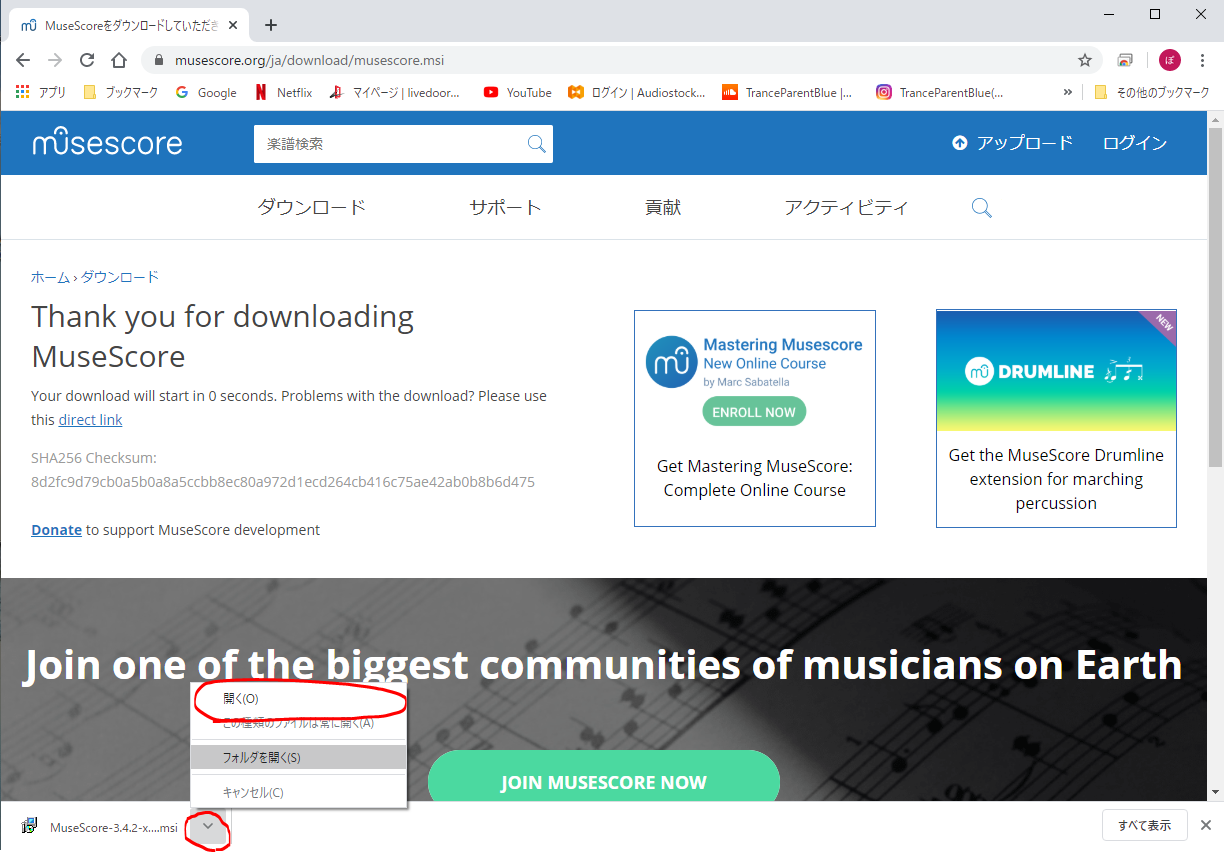Click the MuseScore-3.4.2 msi download item
Viewport: 1224px width, 852px height.
(x=101, y=827)
